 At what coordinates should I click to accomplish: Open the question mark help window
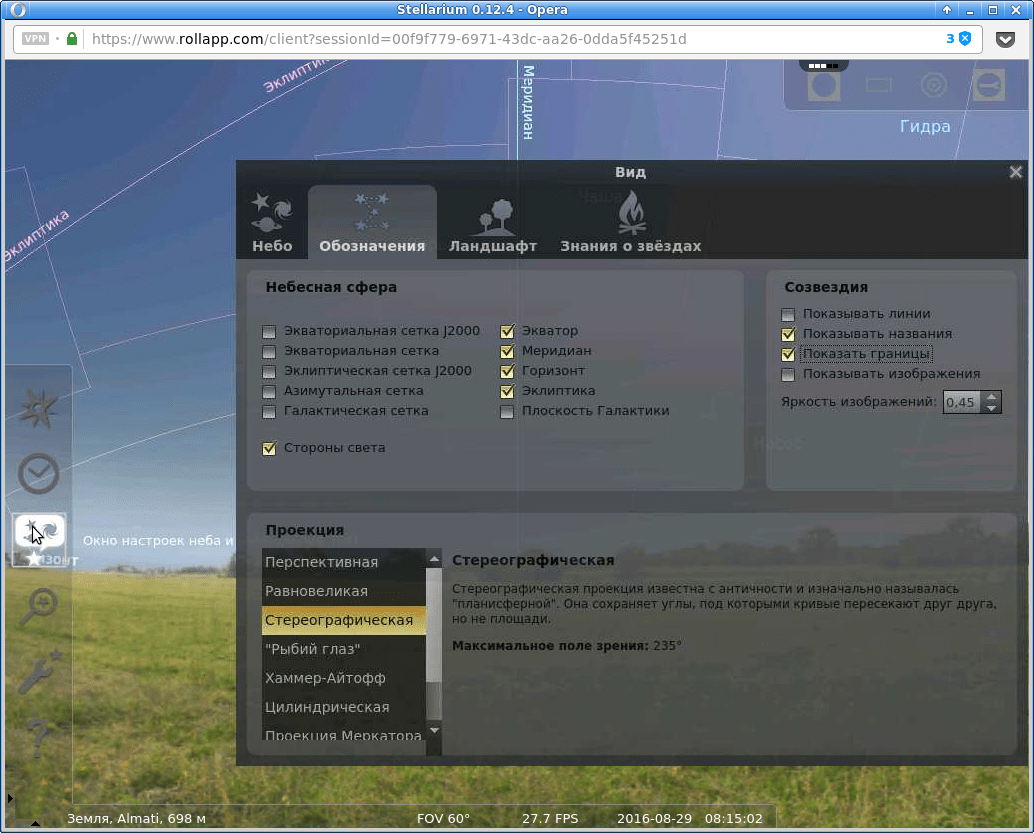pos(38,738)
